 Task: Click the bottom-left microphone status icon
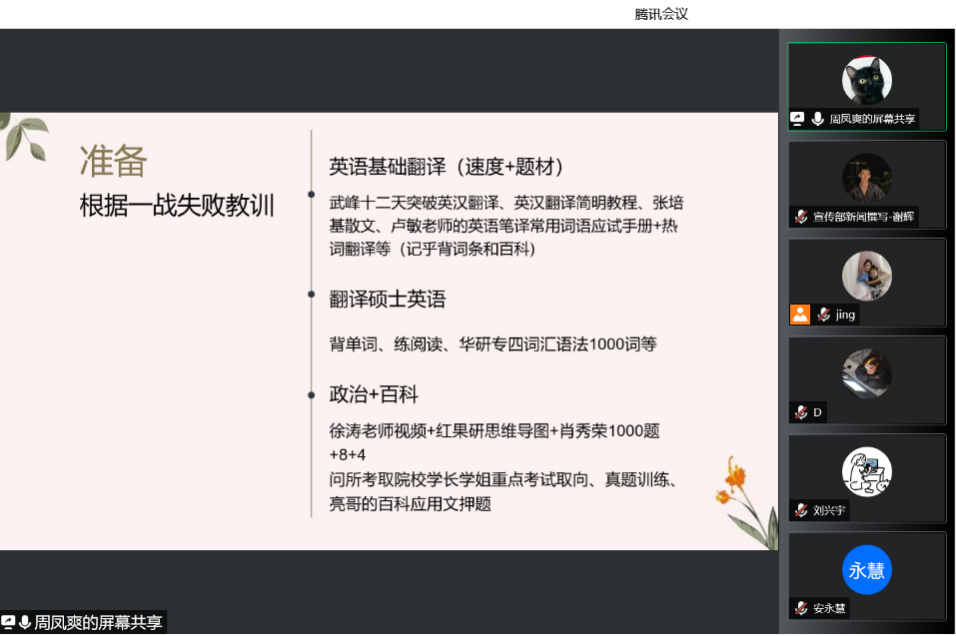tap(25, 622)
